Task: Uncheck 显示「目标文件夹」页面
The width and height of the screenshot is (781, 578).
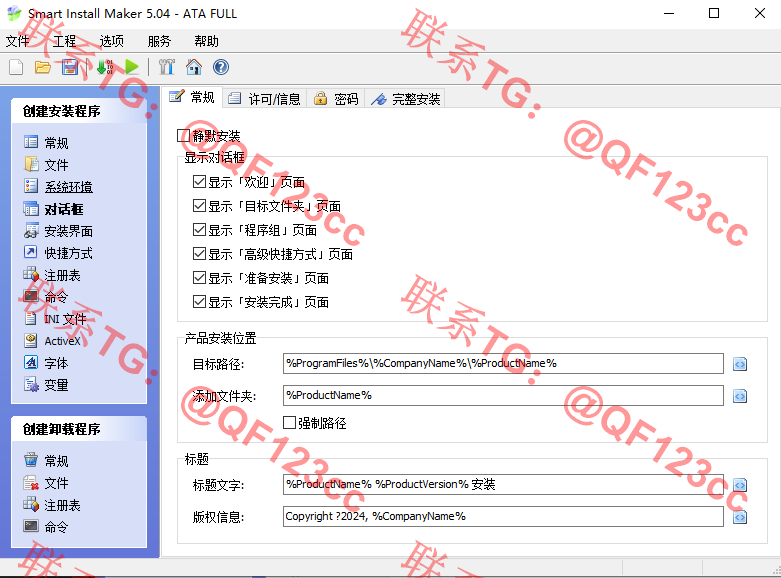Action: [199, 205]
